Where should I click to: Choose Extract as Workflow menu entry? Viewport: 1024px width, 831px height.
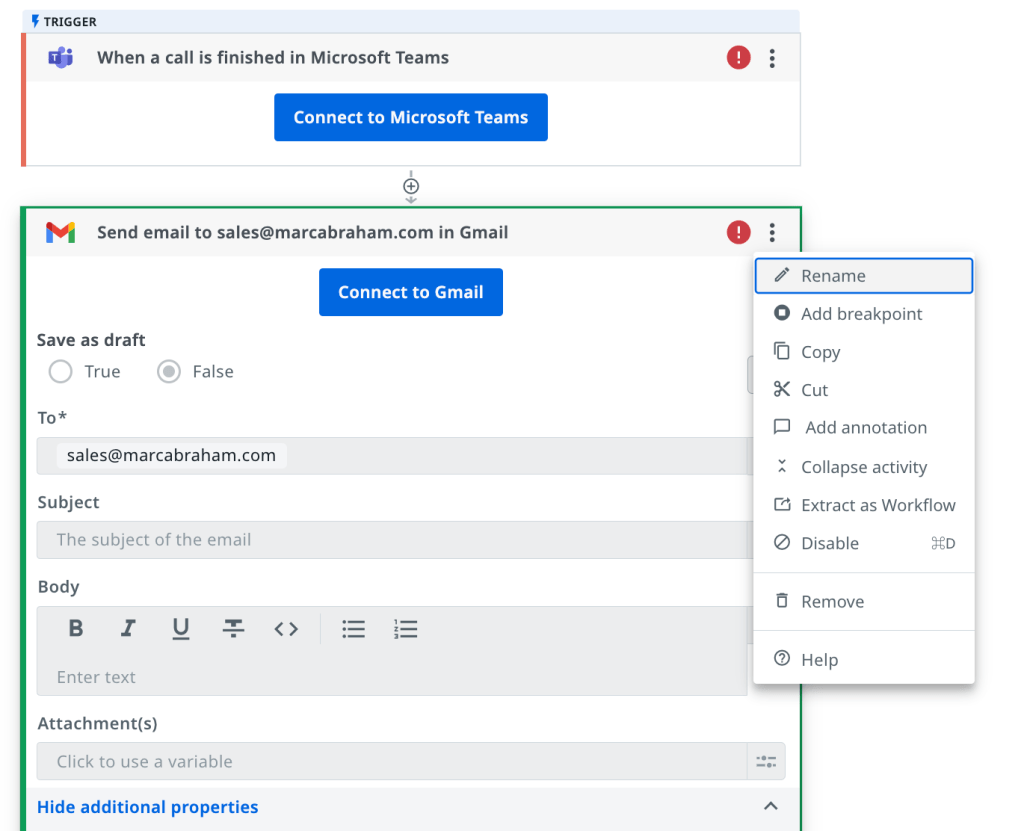point(877,505)
